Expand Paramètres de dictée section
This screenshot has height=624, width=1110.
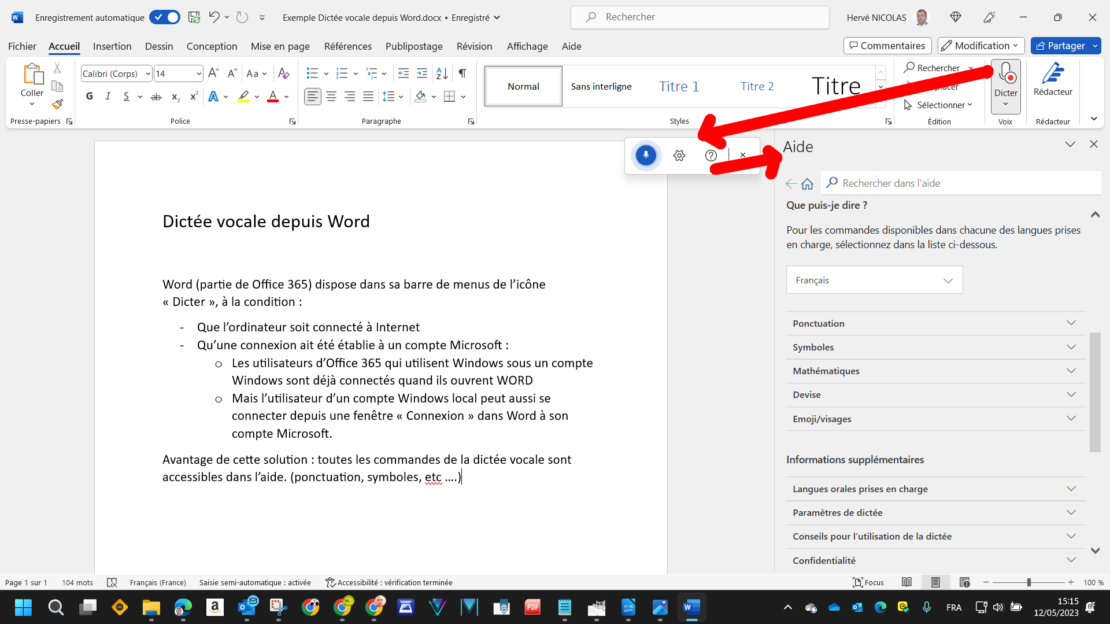point(934,512)
